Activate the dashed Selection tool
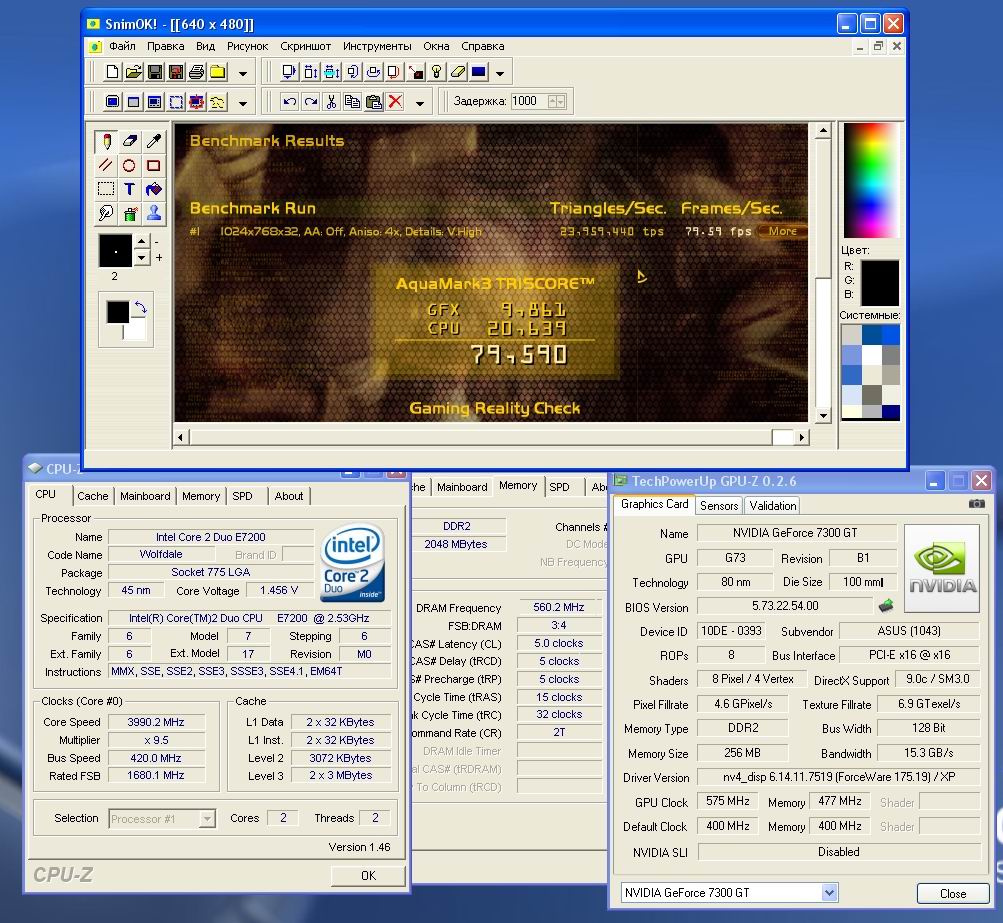This screenshot has width=1003, height=923. (106, 189)
